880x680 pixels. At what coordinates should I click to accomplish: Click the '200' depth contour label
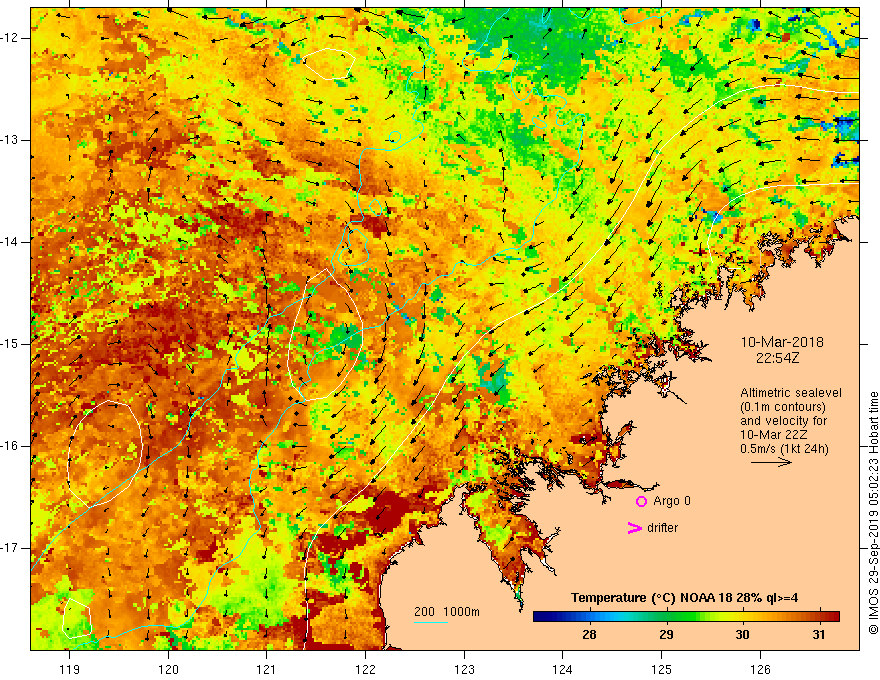(424, 612)
